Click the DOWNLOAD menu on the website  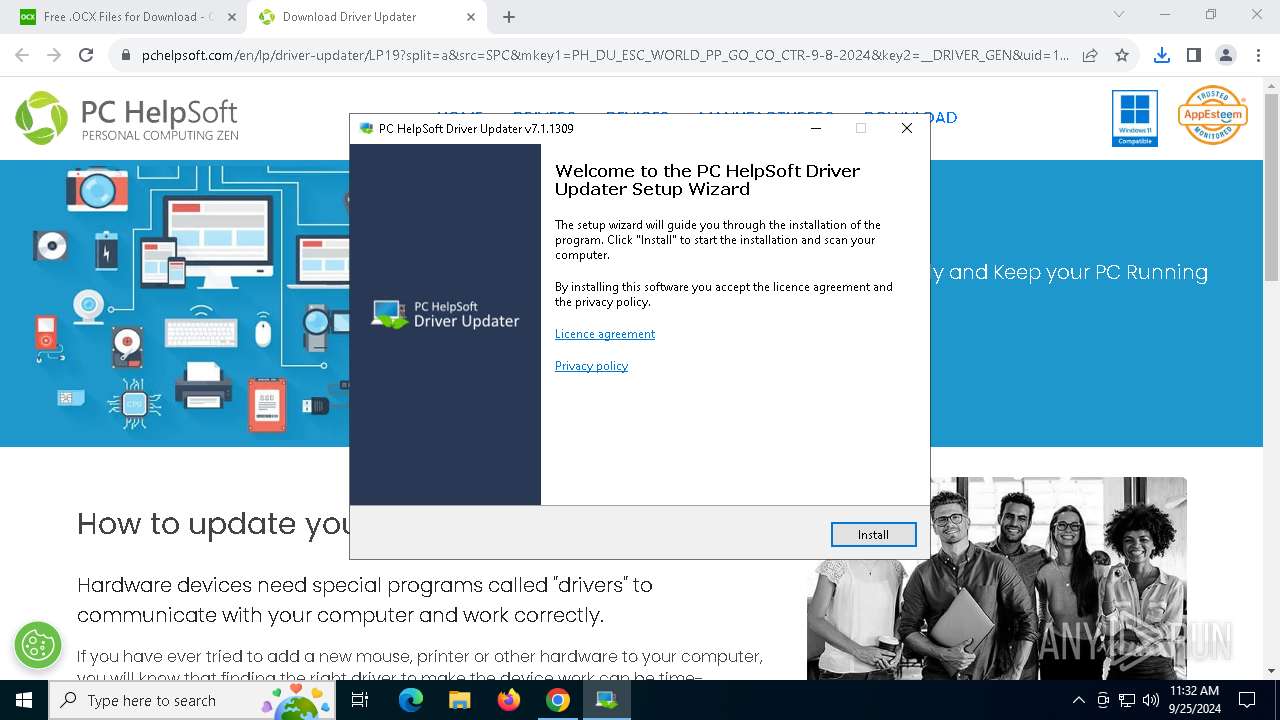pyautogui.click(x=911, y=118)
